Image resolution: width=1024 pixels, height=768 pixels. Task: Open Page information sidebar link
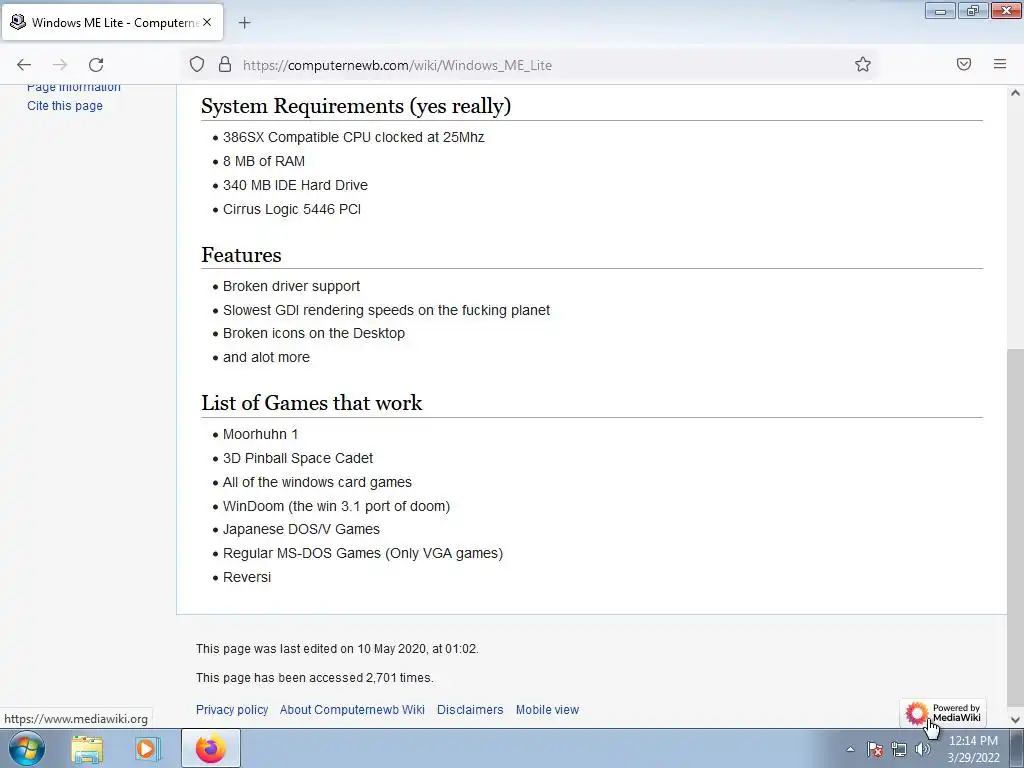[73, 88]
